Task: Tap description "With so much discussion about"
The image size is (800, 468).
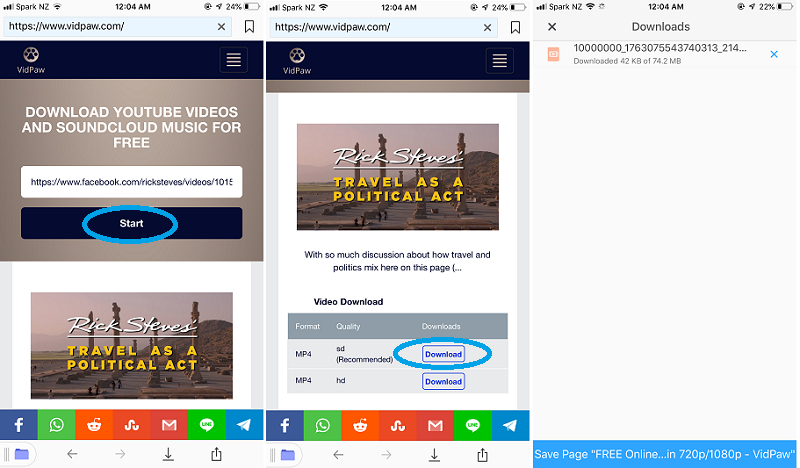Action: pos(397,261)
